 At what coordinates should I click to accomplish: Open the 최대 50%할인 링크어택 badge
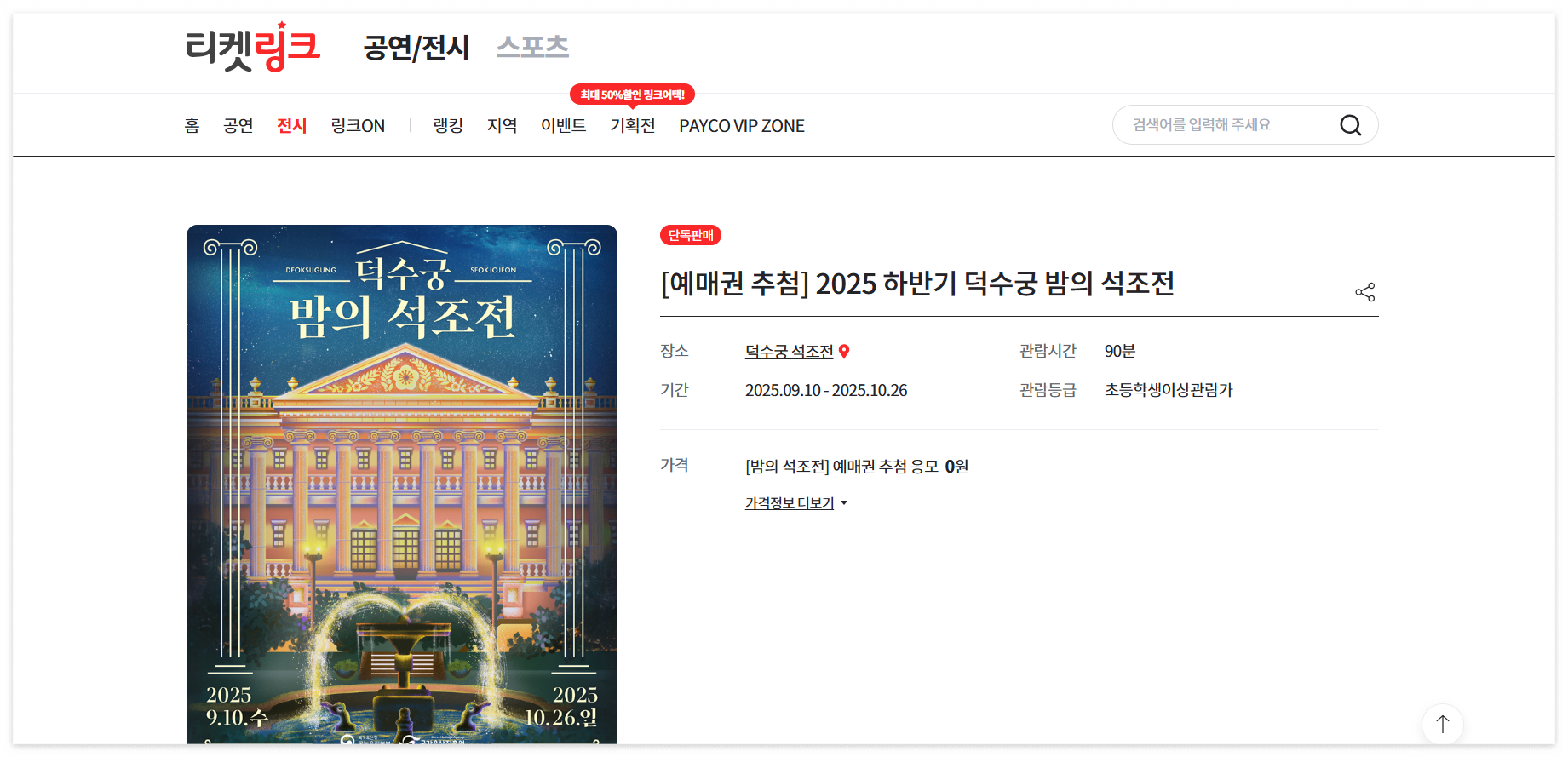(x=632, y=95)
